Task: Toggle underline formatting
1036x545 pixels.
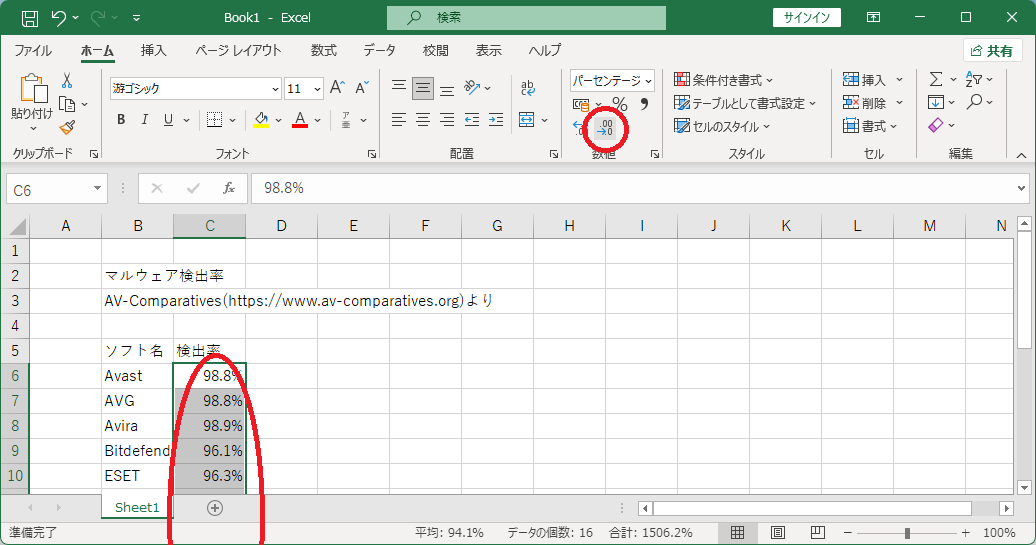Action: [168, 120]
